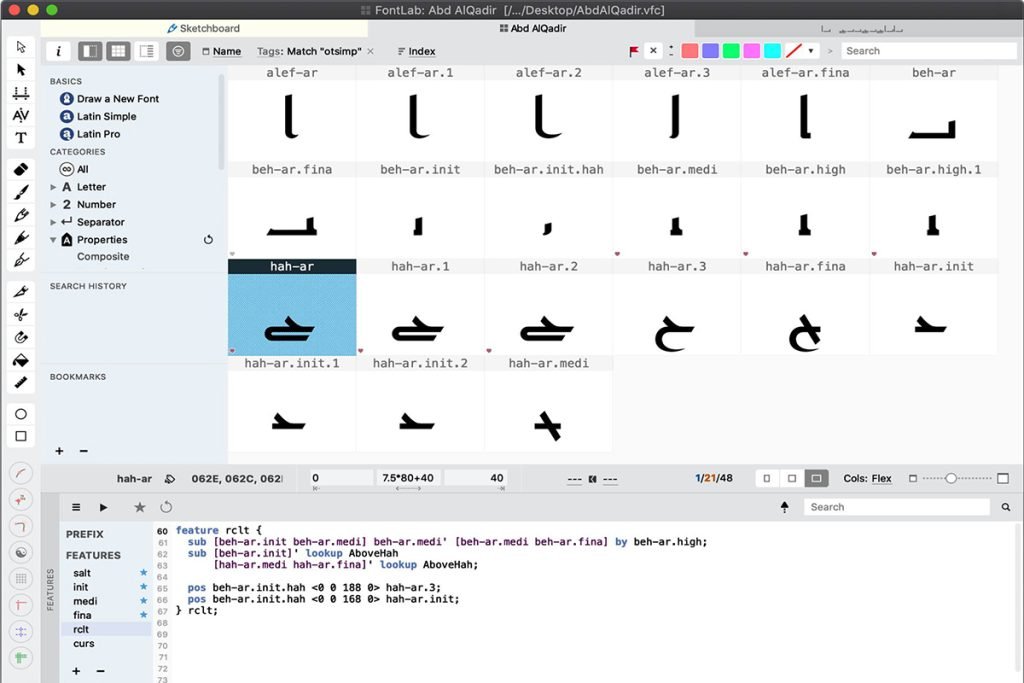Screen dimensions: 1024x683
Task: Select the Kerning tool (AV icon)
Action: [21, 116]
